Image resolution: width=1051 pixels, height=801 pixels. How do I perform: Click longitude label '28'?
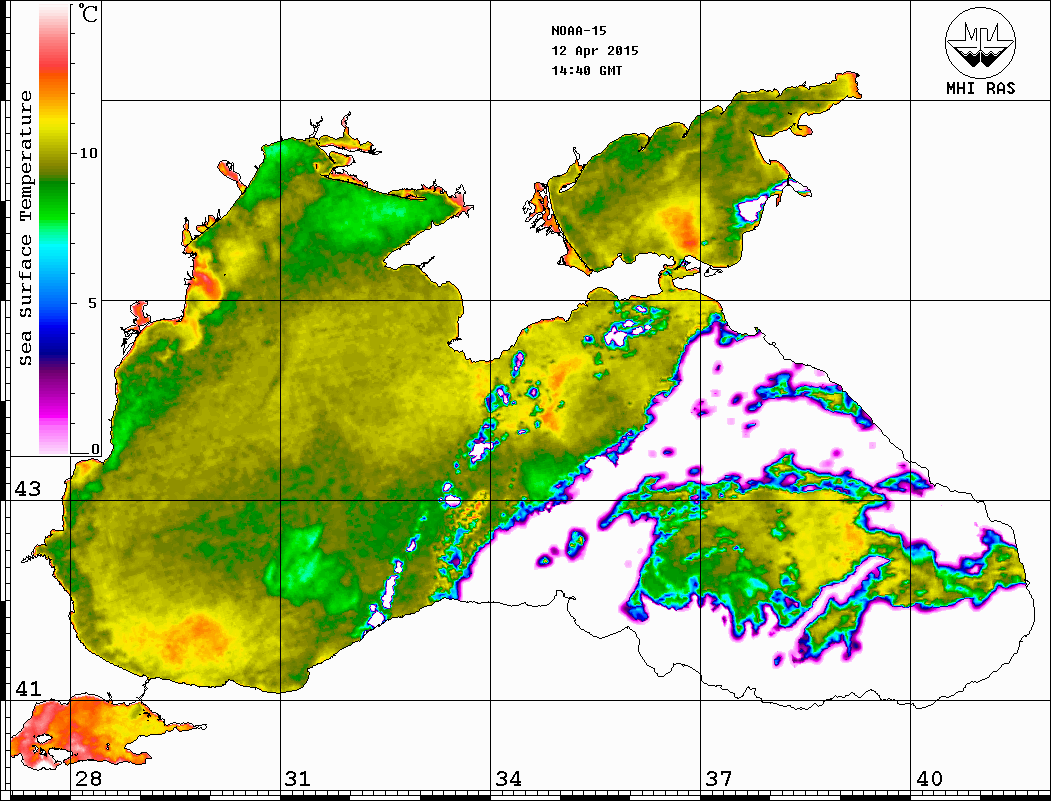pyautogui.click(x=88, y=779)
